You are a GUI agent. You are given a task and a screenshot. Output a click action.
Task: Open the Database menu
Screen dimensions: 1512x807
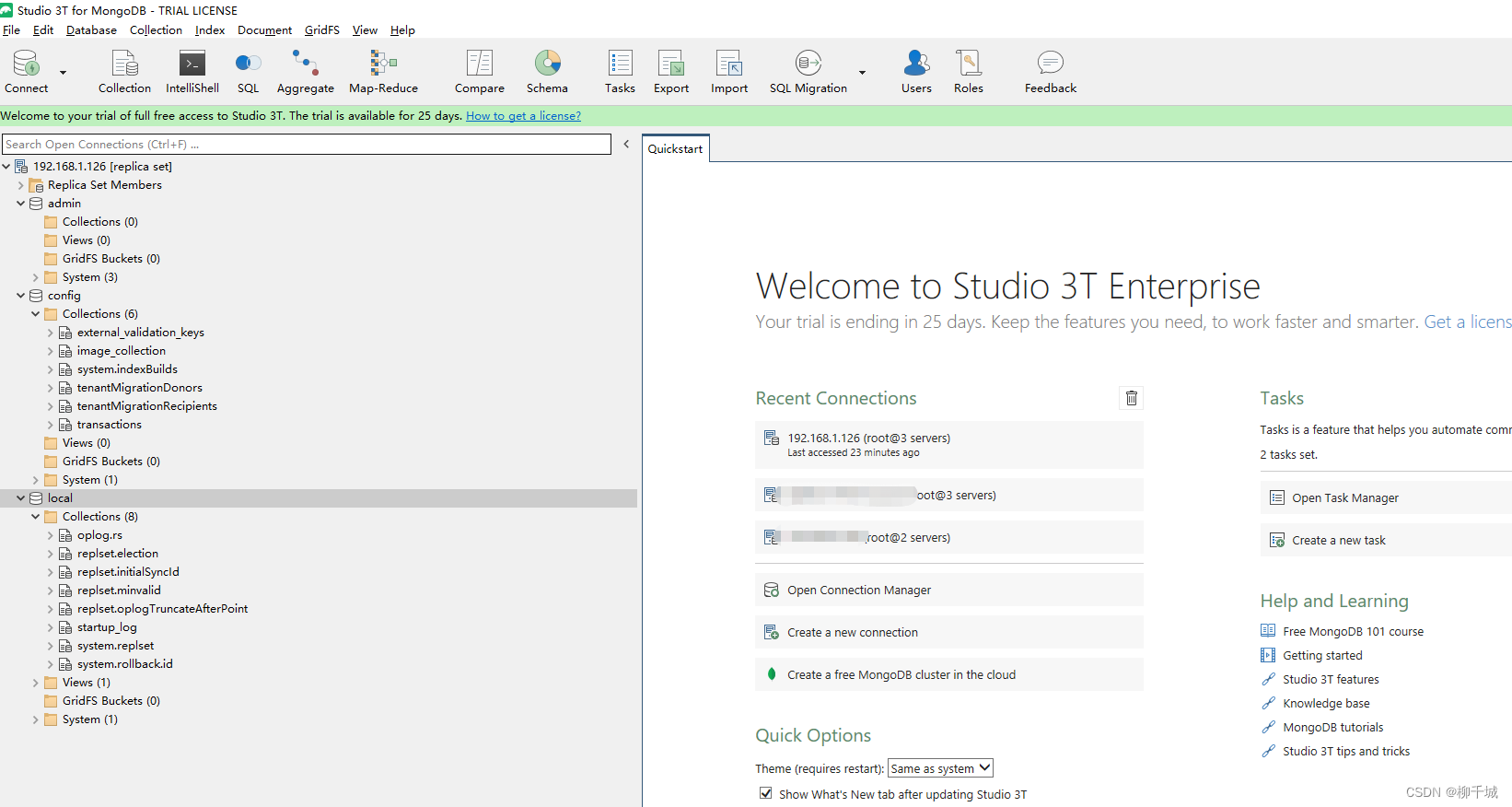pyautogui.click(x=91, y=30)
